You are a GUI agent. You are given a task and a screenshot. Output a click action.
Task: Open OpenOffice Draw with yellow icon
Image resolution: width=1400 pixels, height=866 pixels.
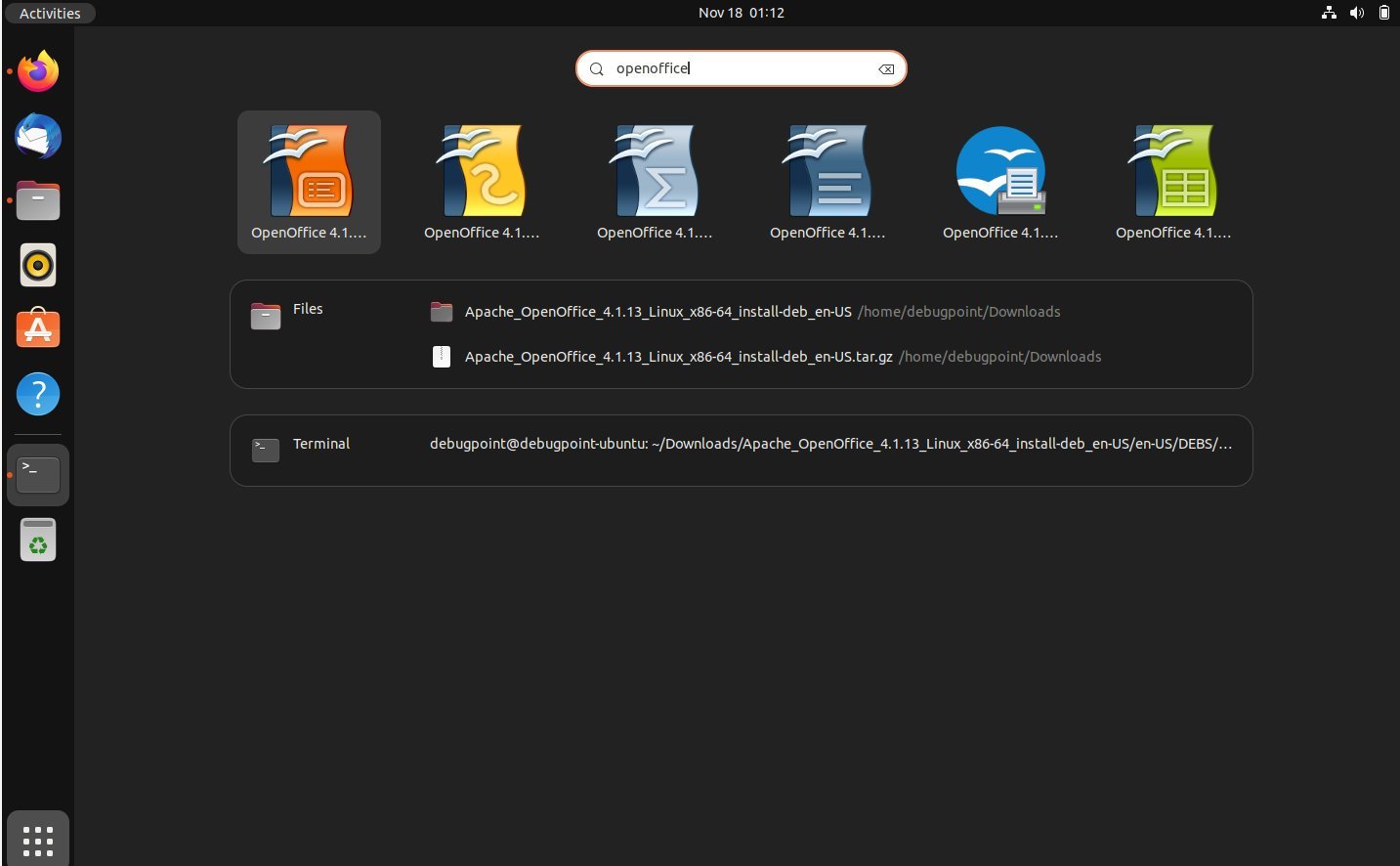[x=482, y=182]
